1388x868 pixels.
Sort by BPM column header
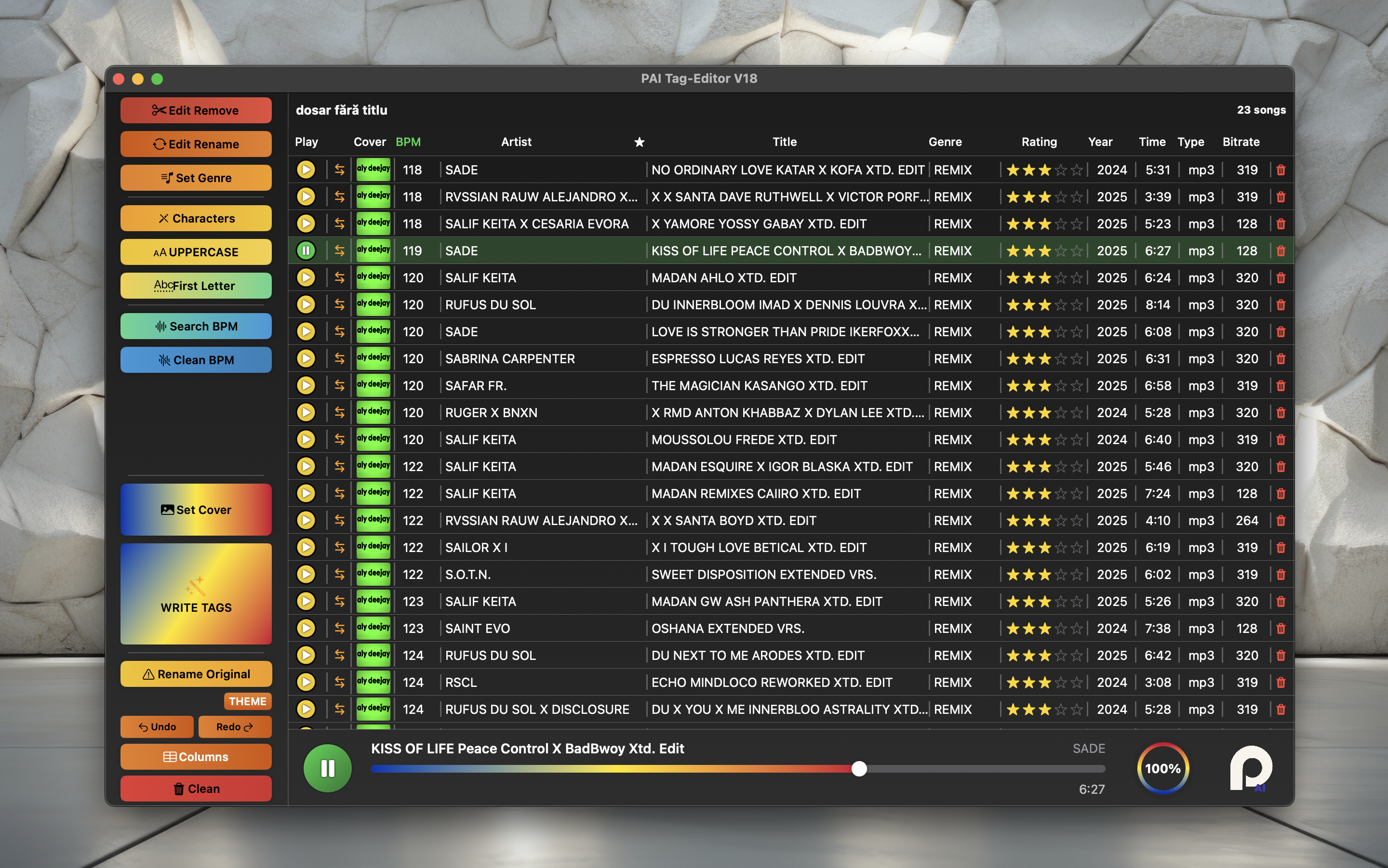coord(408,142)
